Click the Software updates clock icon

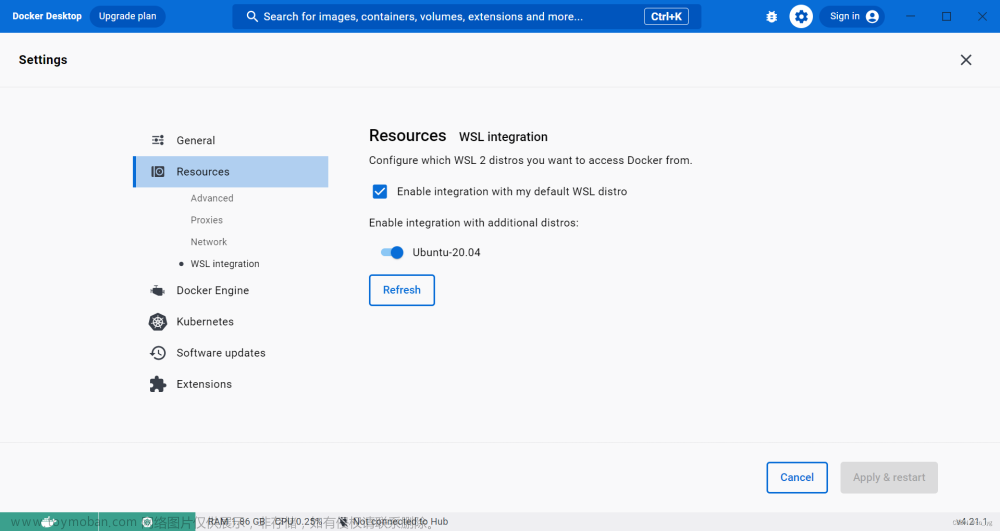pyautogui.click(x=158, y=353)
